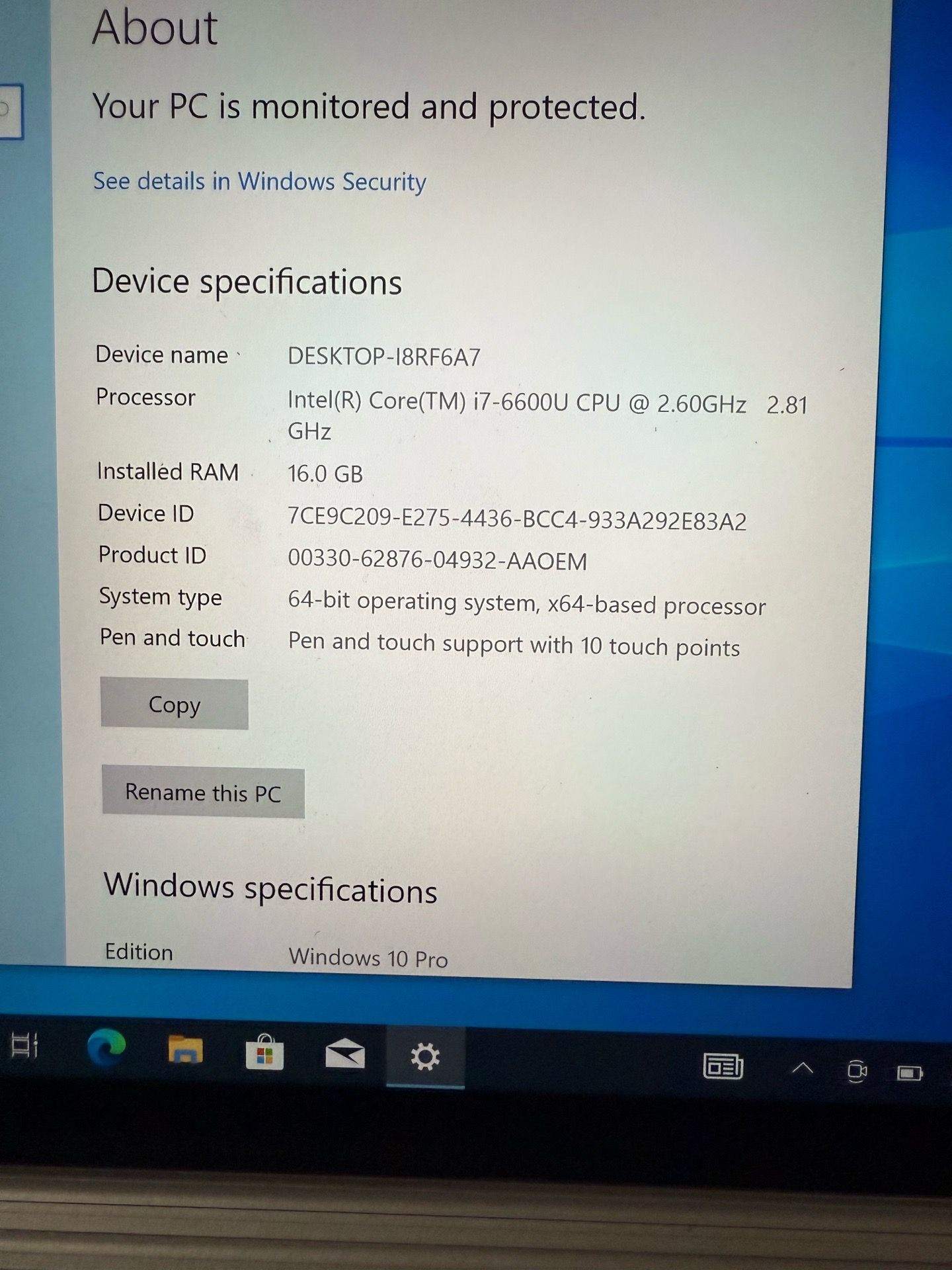
Task: Select the Intel Core i7-6600U processor text
Action: pos(547,417)
